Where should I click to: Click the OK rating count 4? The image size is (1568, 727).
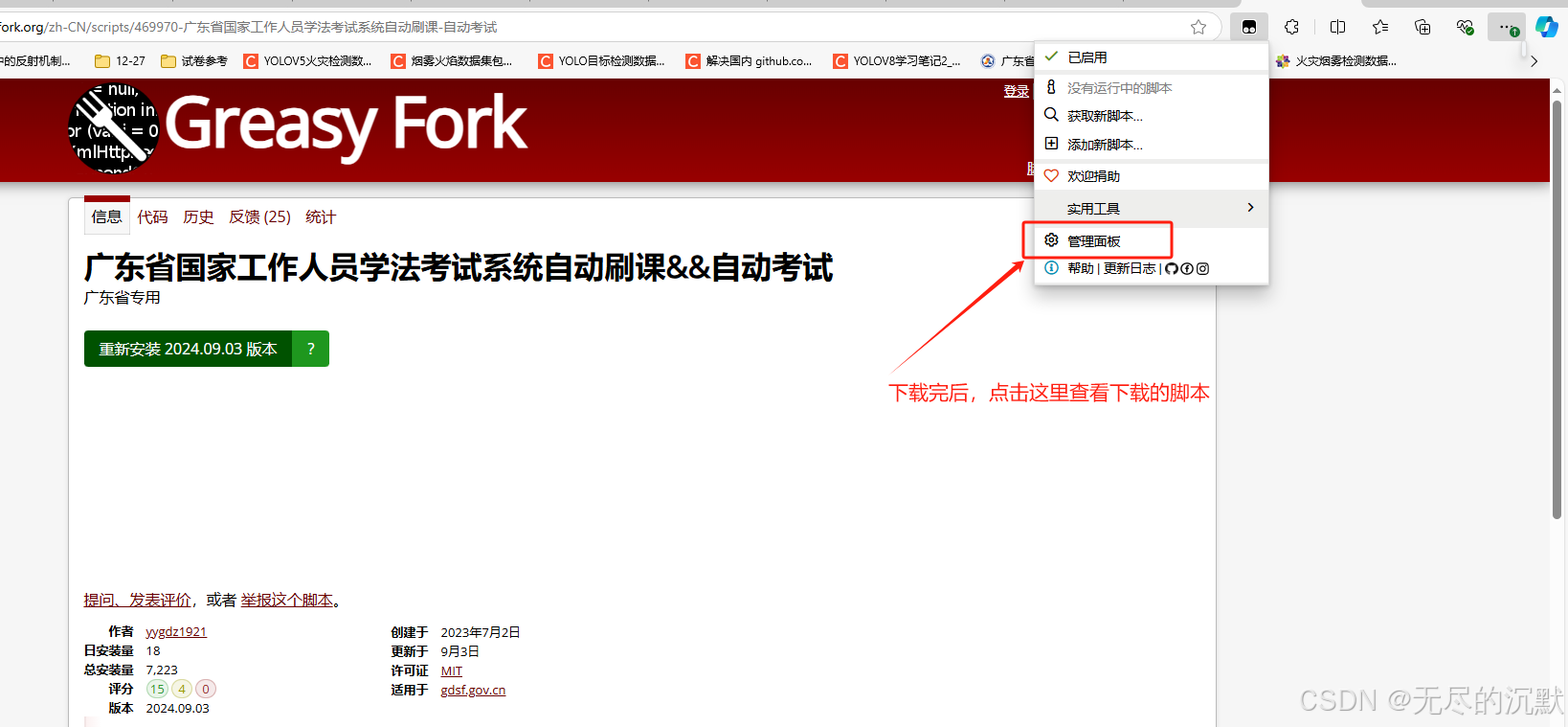coord(182,689)
